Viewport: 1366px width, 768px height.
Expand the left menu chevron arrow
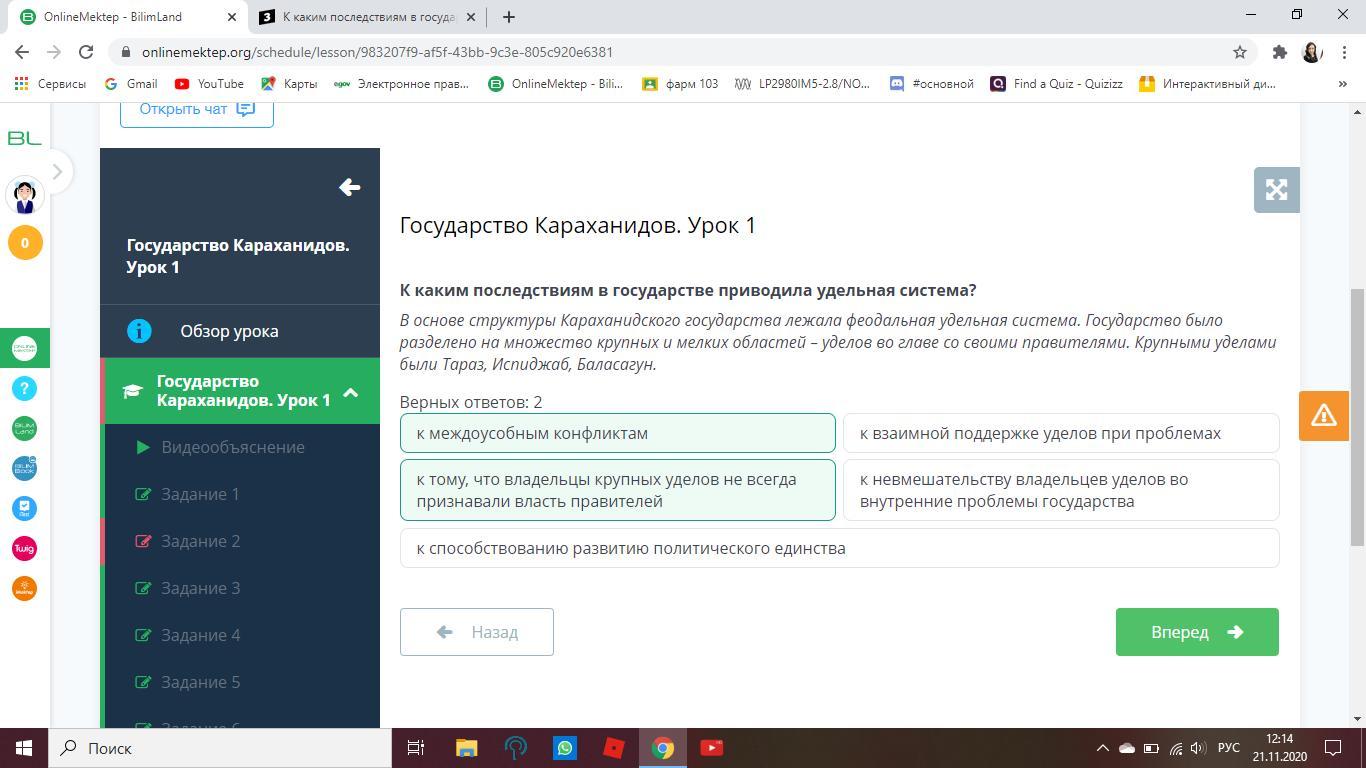point(57,172)
